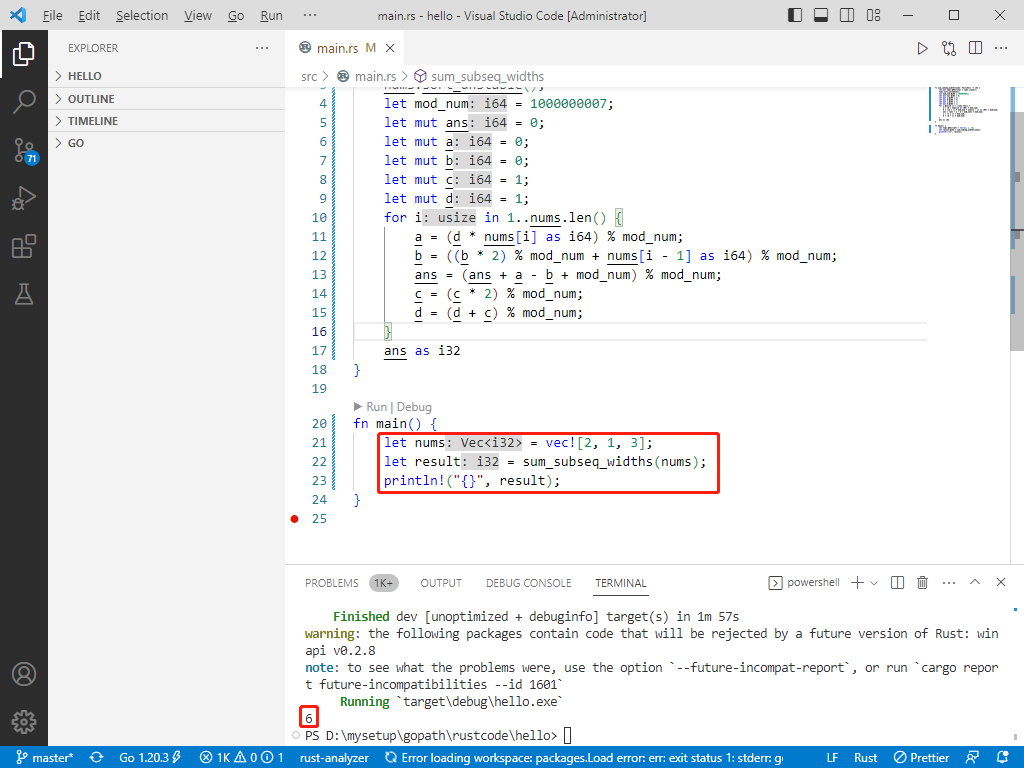Viewport: 1024px width, 768px height.
Task: Change the Rust language mode
Action: (865, 758)
